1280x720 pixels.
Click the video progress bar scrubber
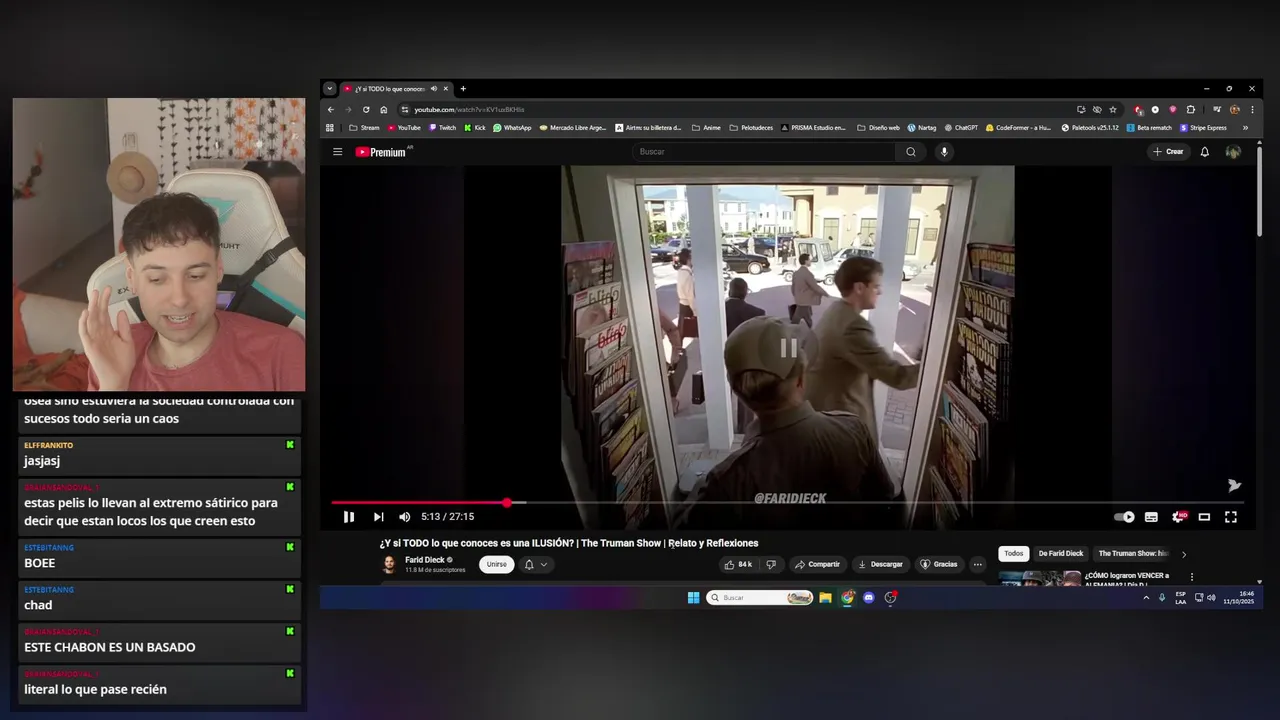[x=507, y=503]
